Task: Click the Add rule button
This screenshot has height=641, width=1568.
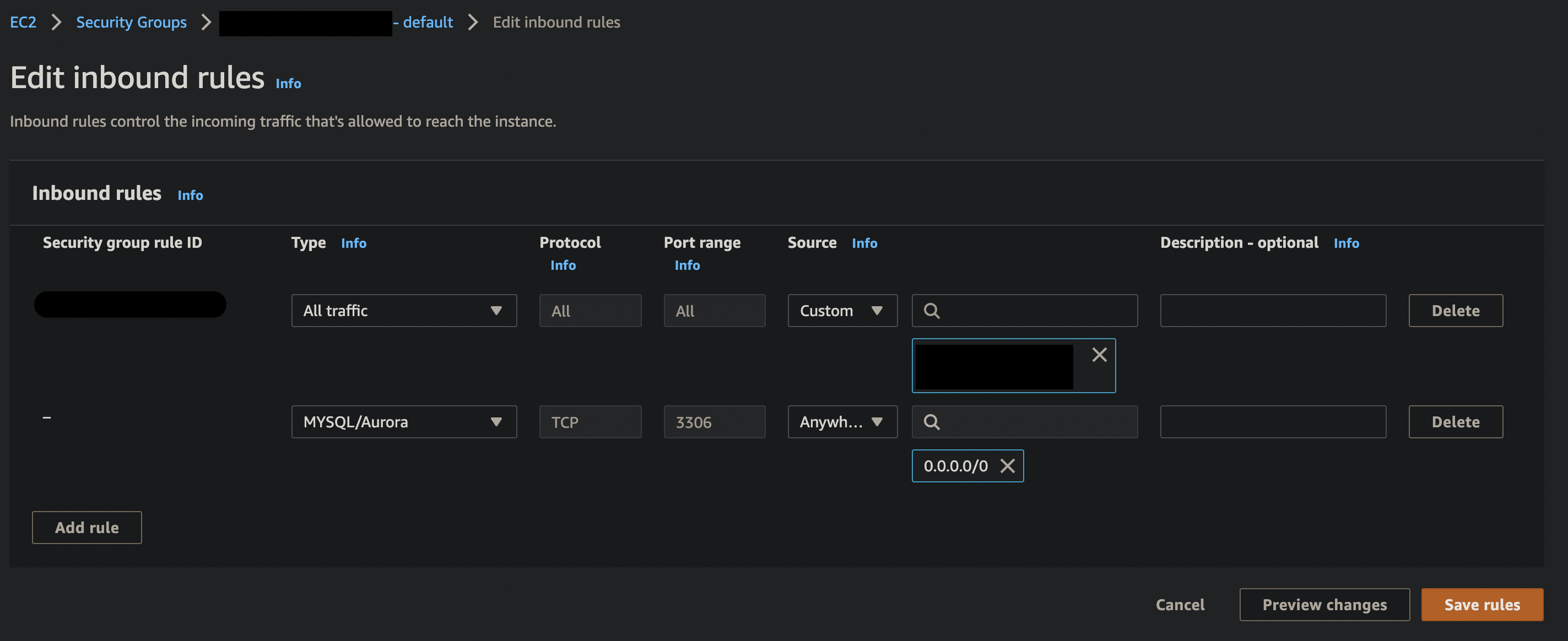Action: click(x=86, y=527)
